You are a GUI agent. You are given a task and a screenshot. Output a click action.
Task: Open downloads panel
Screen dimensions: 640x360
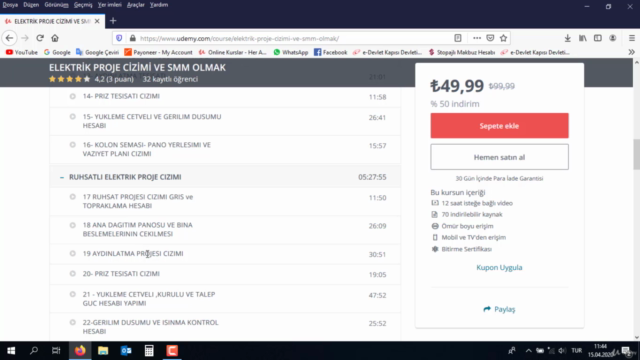[567, 38]
